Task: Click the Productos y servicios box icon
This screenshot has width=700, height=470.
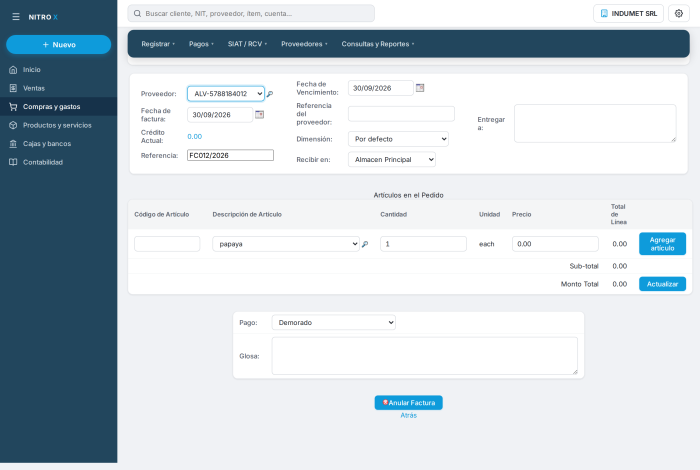Action: tap(13, 125)
